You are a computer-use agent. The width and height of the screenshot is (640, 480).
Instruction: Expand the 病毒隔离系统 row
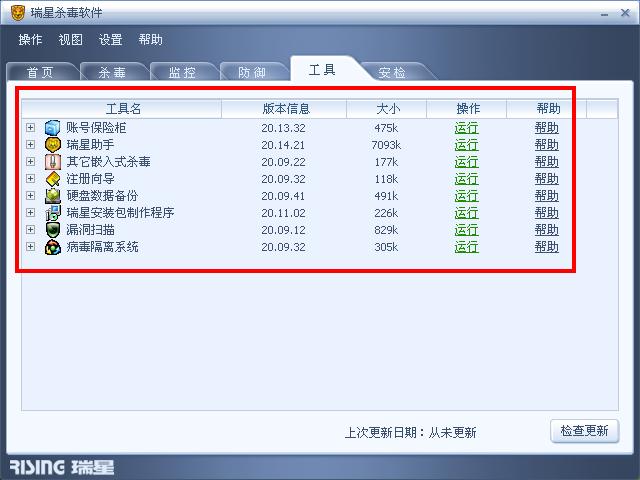click(30, 247)
